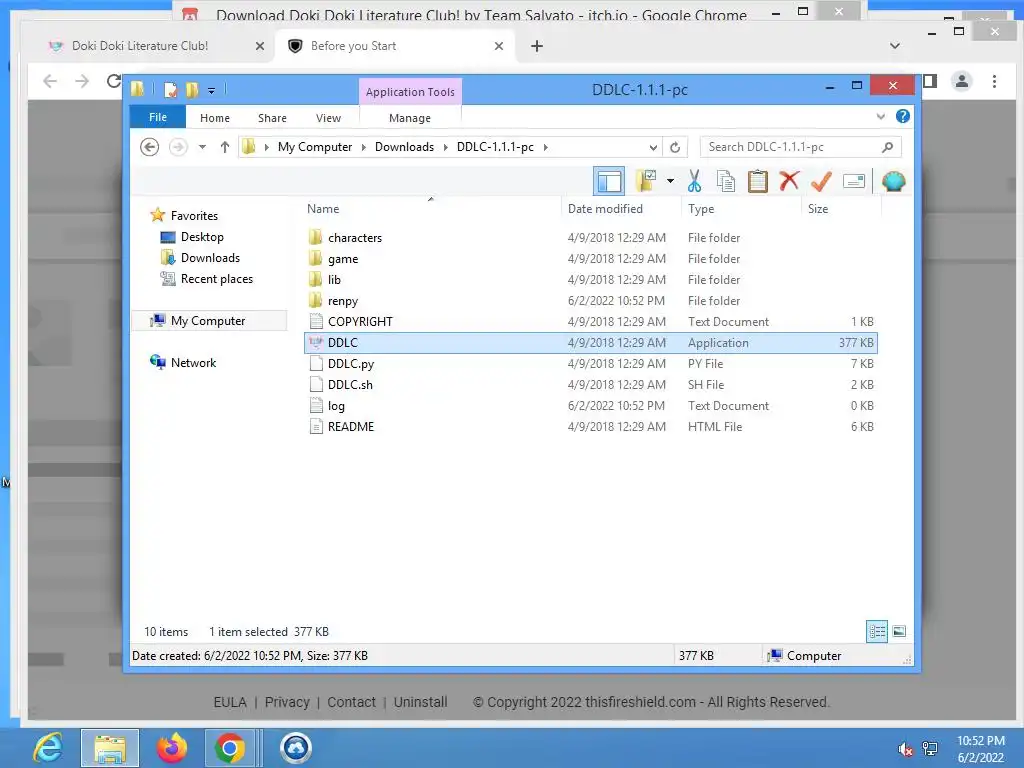Click the Copy documents icon
The width and height of the screenshot is (1024, 768).
coord(726,181)
